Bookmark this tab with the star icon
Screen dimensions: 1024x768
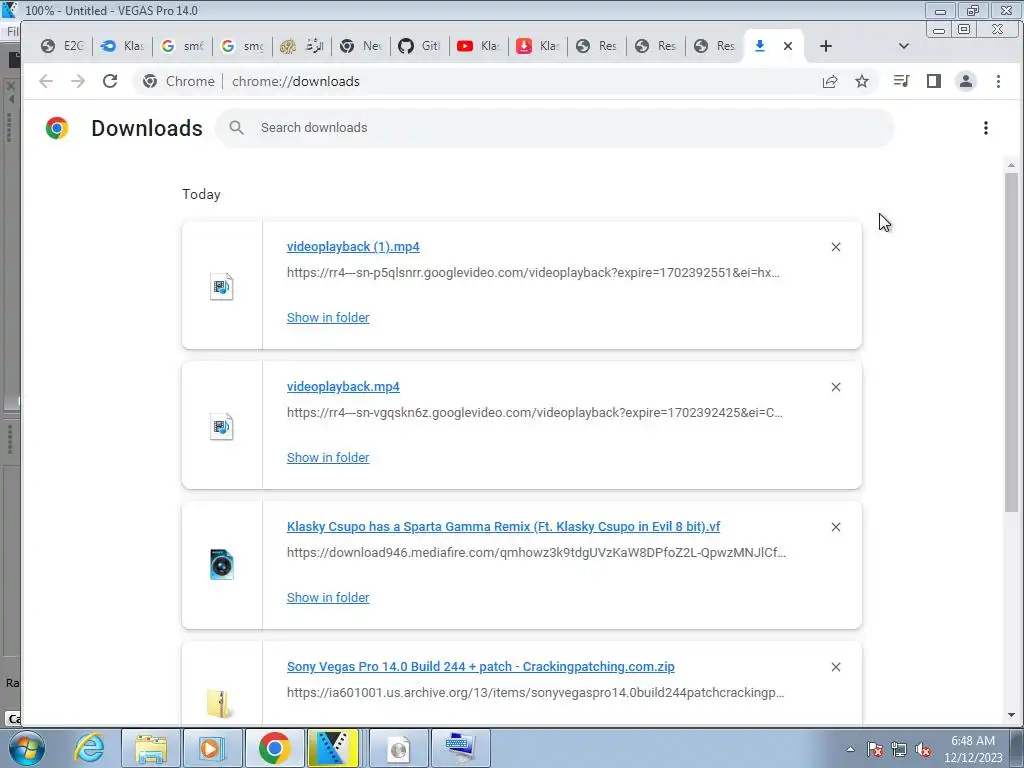pyautogui.click(x=862, y=81)
